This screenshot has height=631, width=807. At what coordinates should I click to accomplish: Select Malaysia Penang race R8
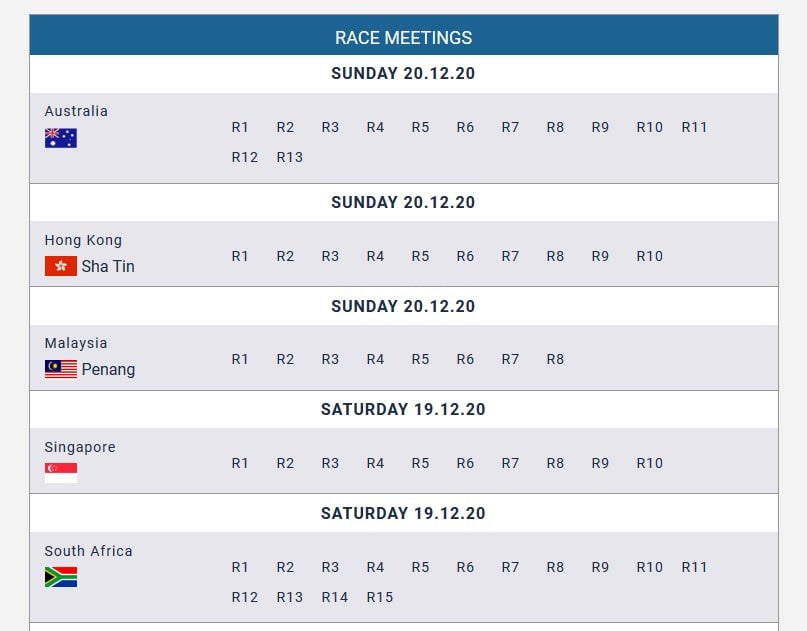click(x=555, y=359)
